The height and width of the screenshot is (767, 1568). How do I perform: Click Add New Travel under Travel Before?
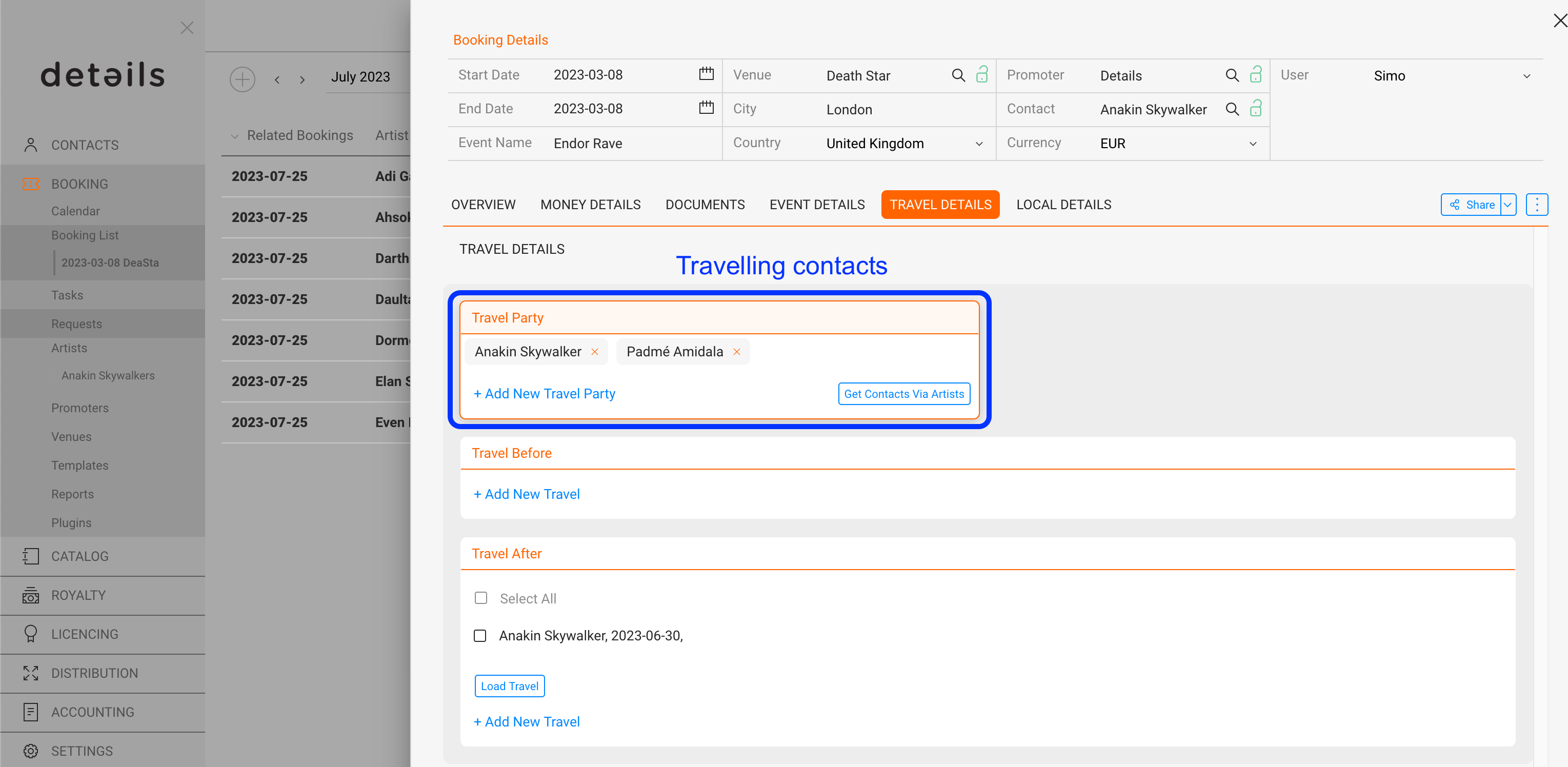(x=527, y=494)
